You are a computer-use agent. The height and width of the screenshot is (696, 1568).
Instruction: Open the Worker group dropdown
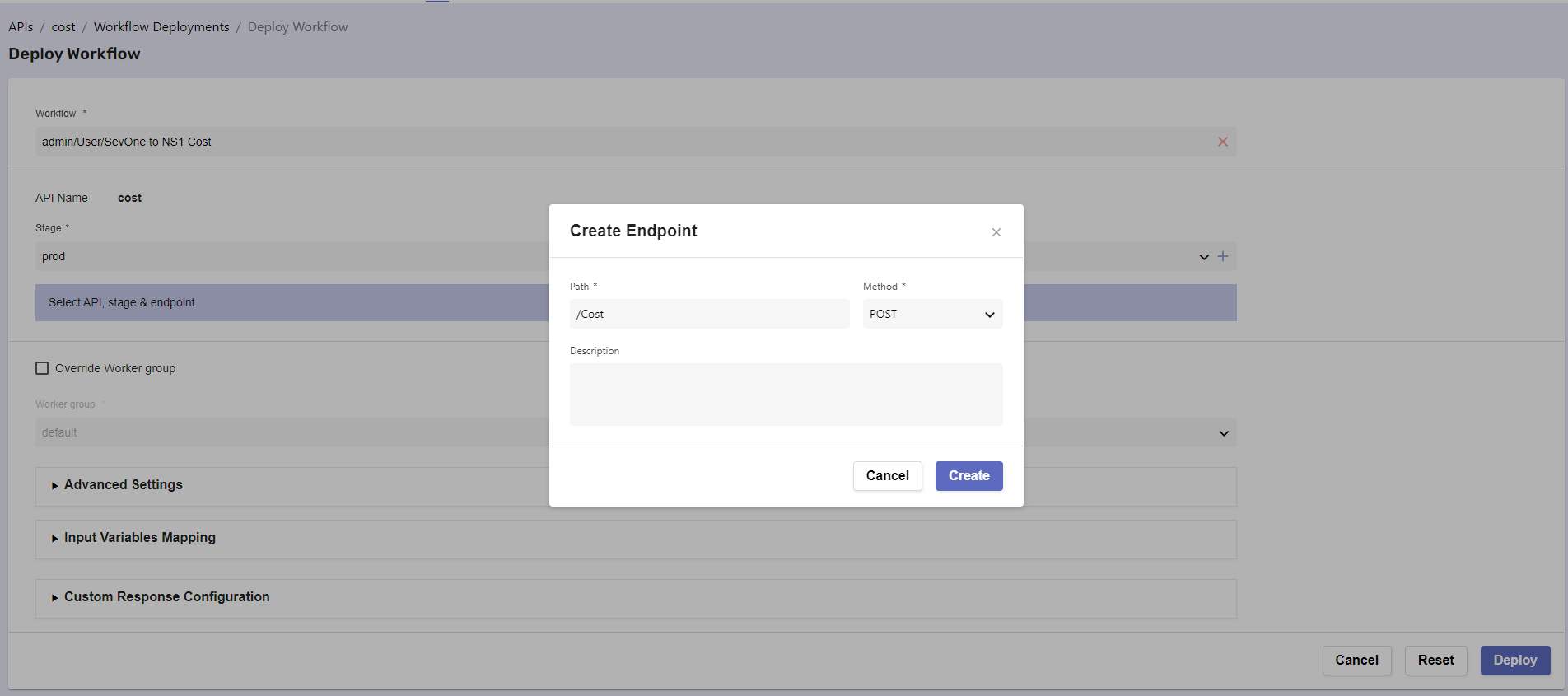pyautogui.click(x=636, y=432)
